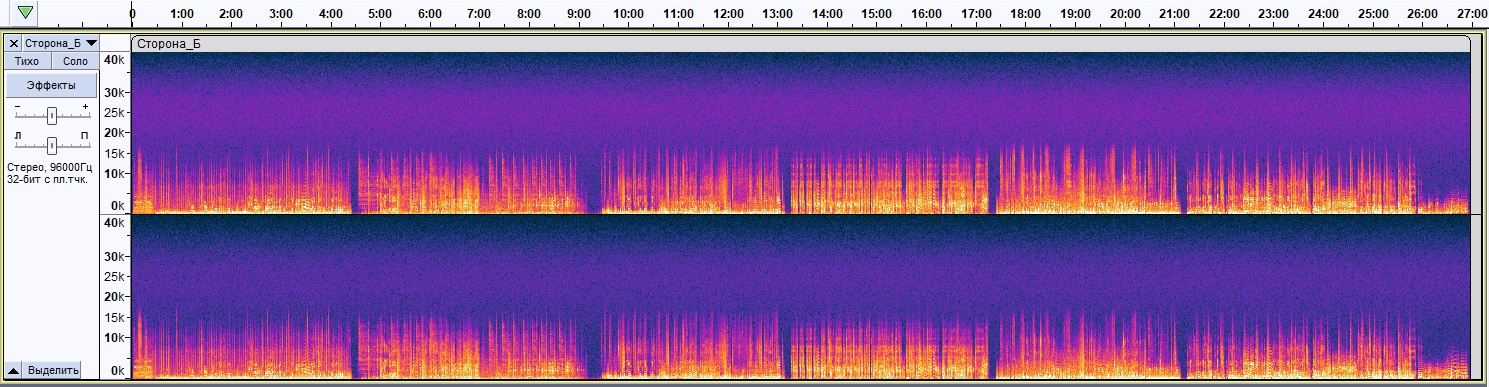
Task: Click the track gain slider handle
Action: point(51,115)
